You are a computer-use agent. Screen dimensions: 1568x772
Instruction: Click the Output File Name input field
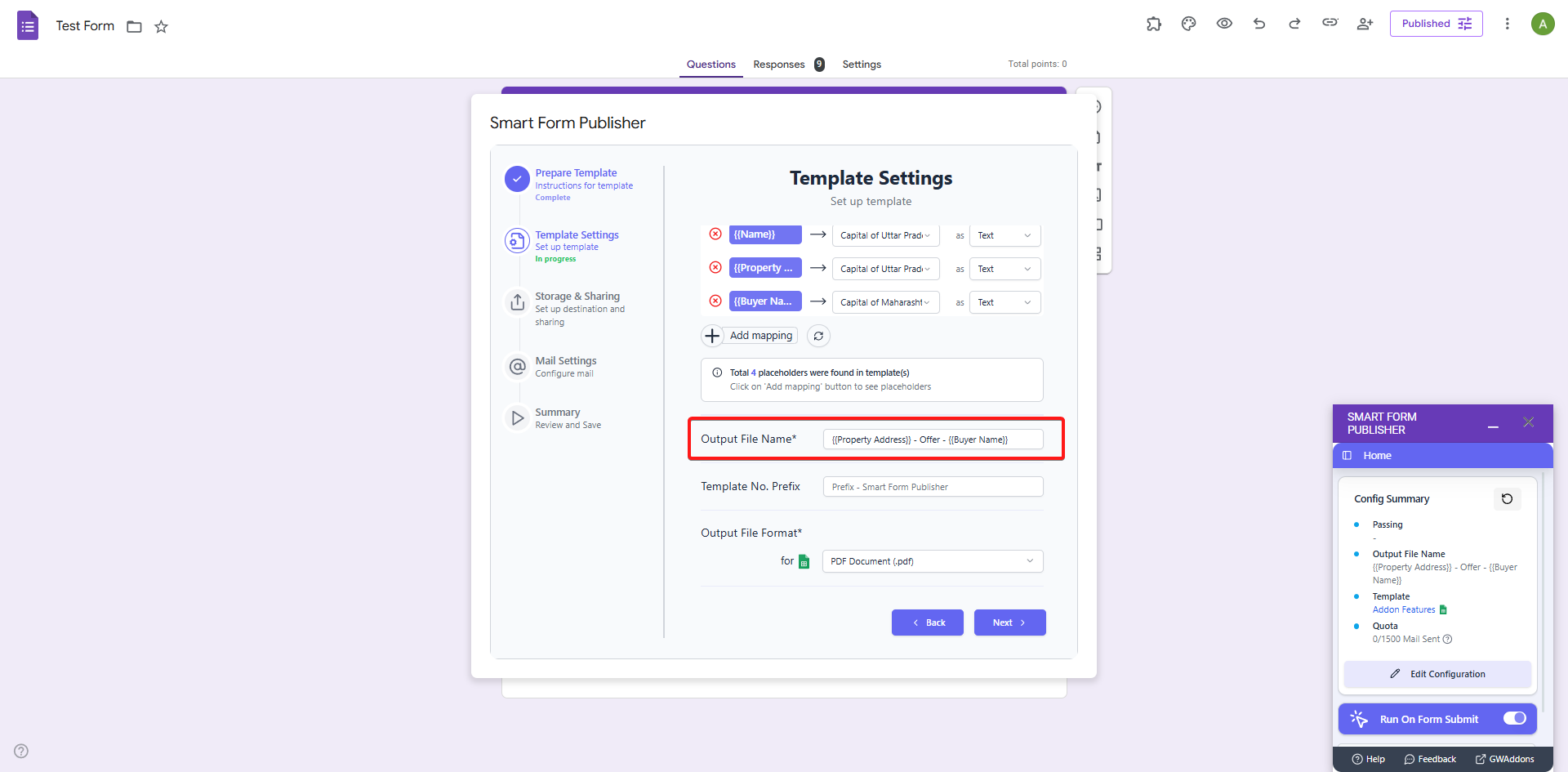932,440
